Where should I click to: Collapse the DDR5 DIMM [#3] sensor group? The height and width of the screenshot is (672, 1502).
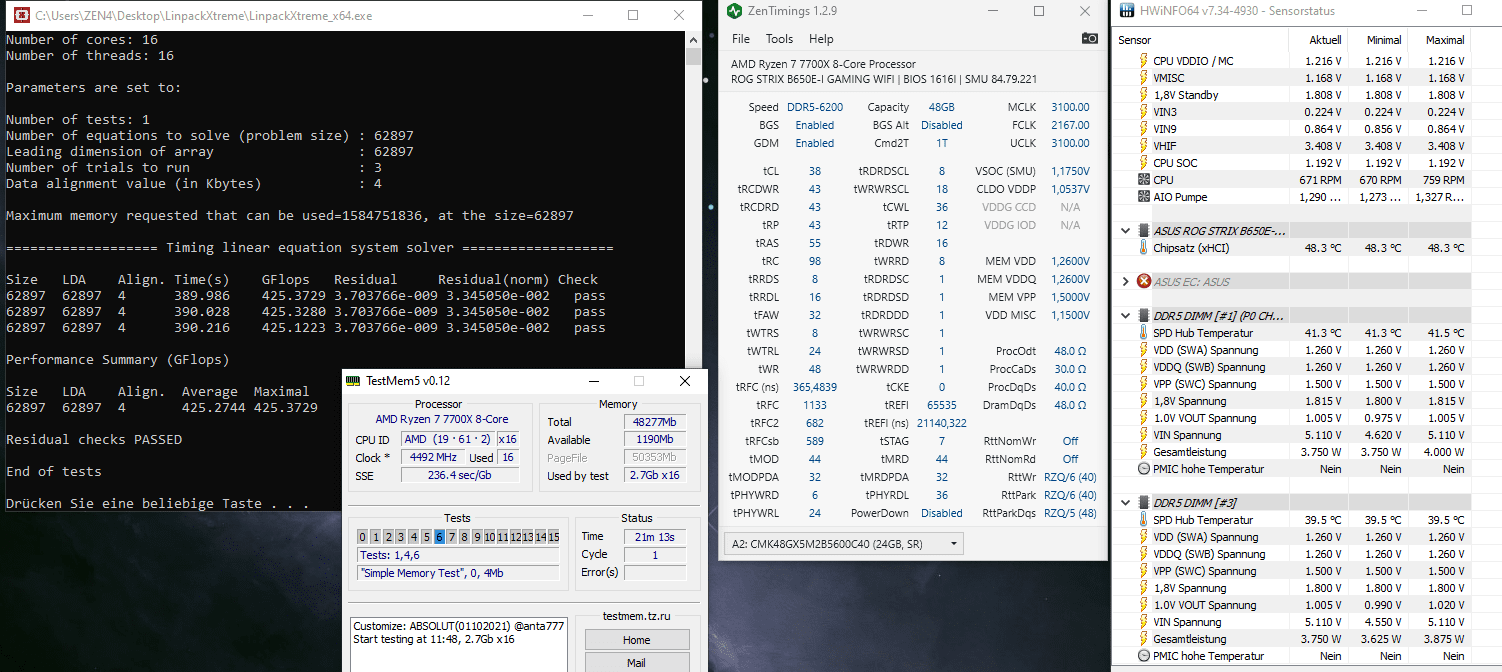pos(1126,503)
